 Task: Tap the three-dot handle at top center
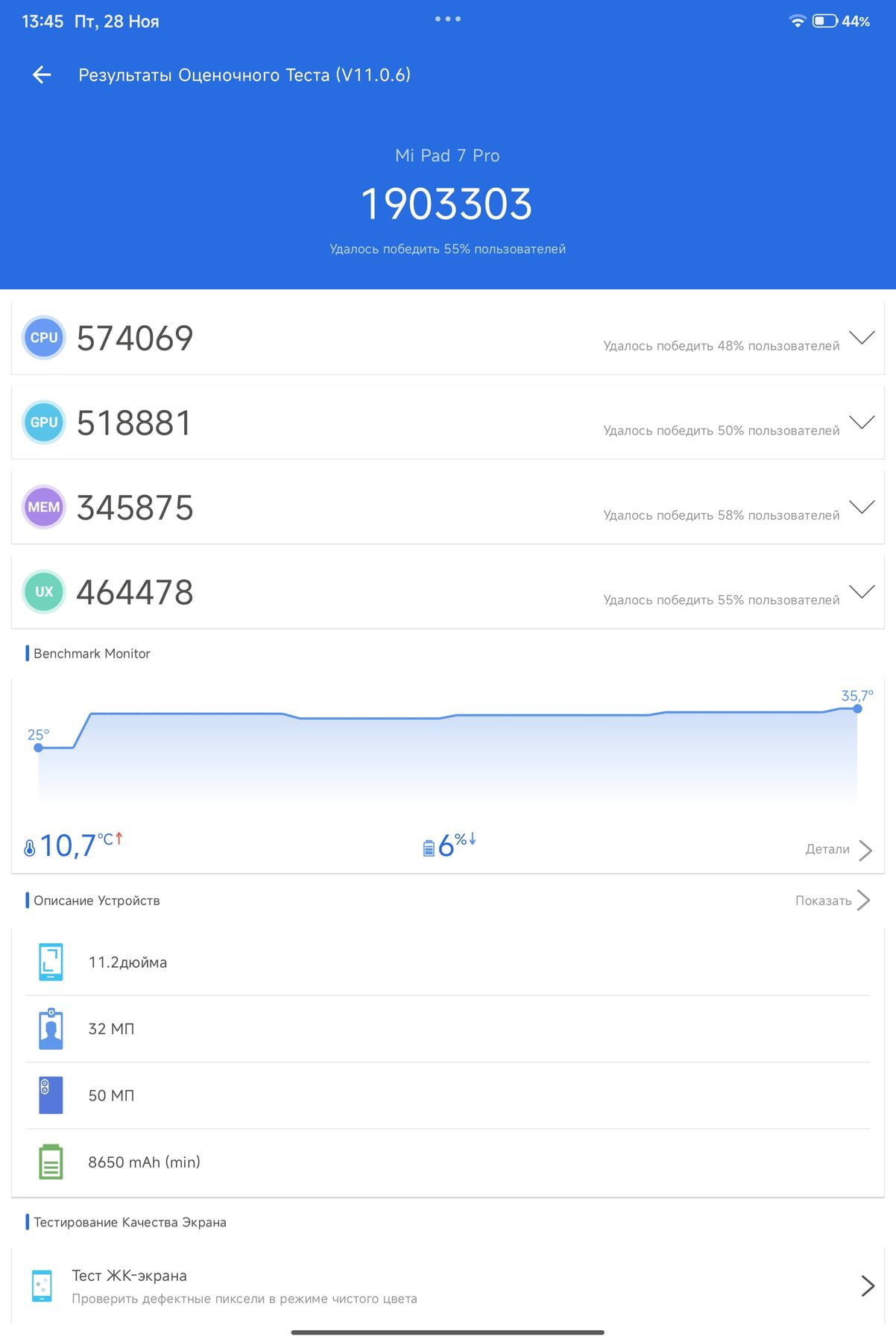tap(448, 19)
